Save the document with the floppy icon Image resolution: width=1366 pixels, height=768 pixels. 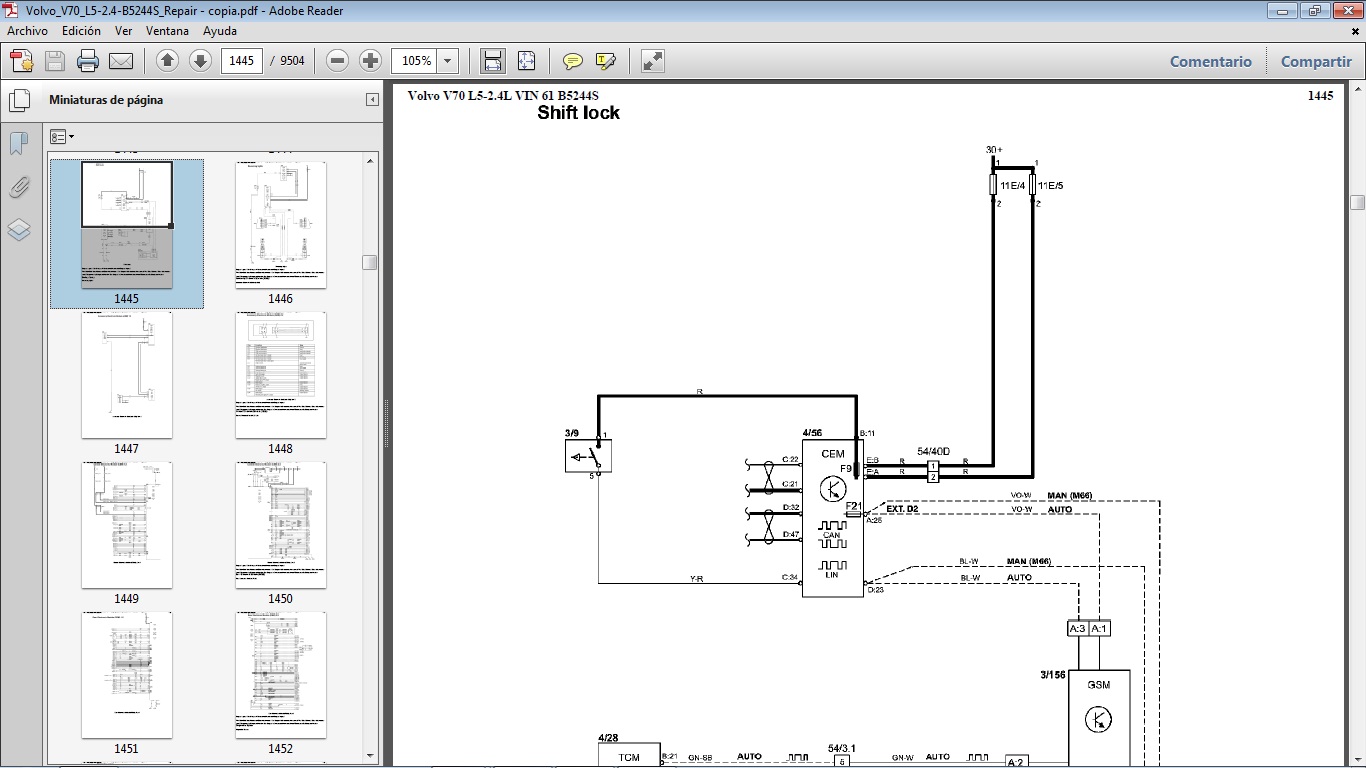pyautogui.click(x=55, y=61)
